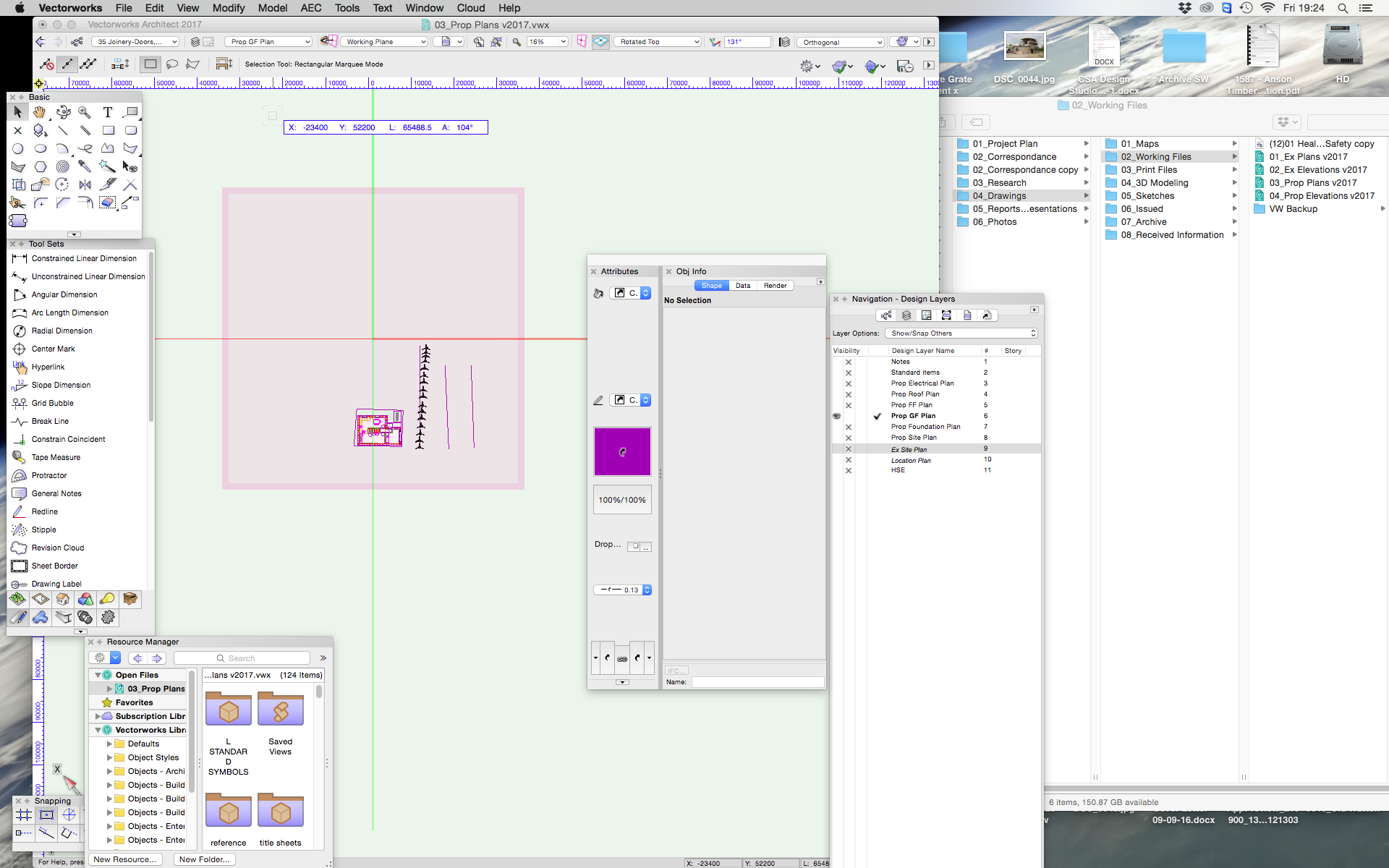Viewport: 1389px width, 868px height.
Task: Switch to the Render tab in Obj Info
Action: click(x=774, y=285)
